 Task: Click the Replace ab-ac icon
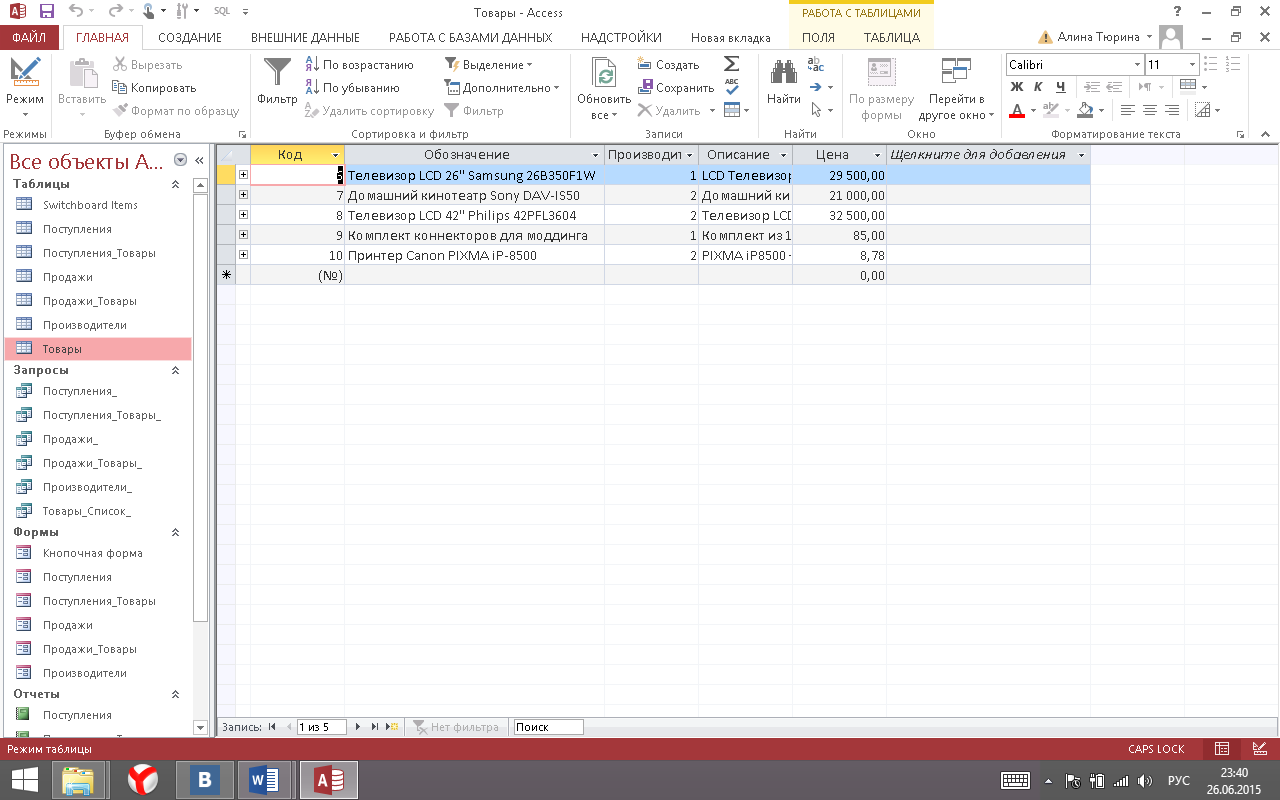pos(816,65)
